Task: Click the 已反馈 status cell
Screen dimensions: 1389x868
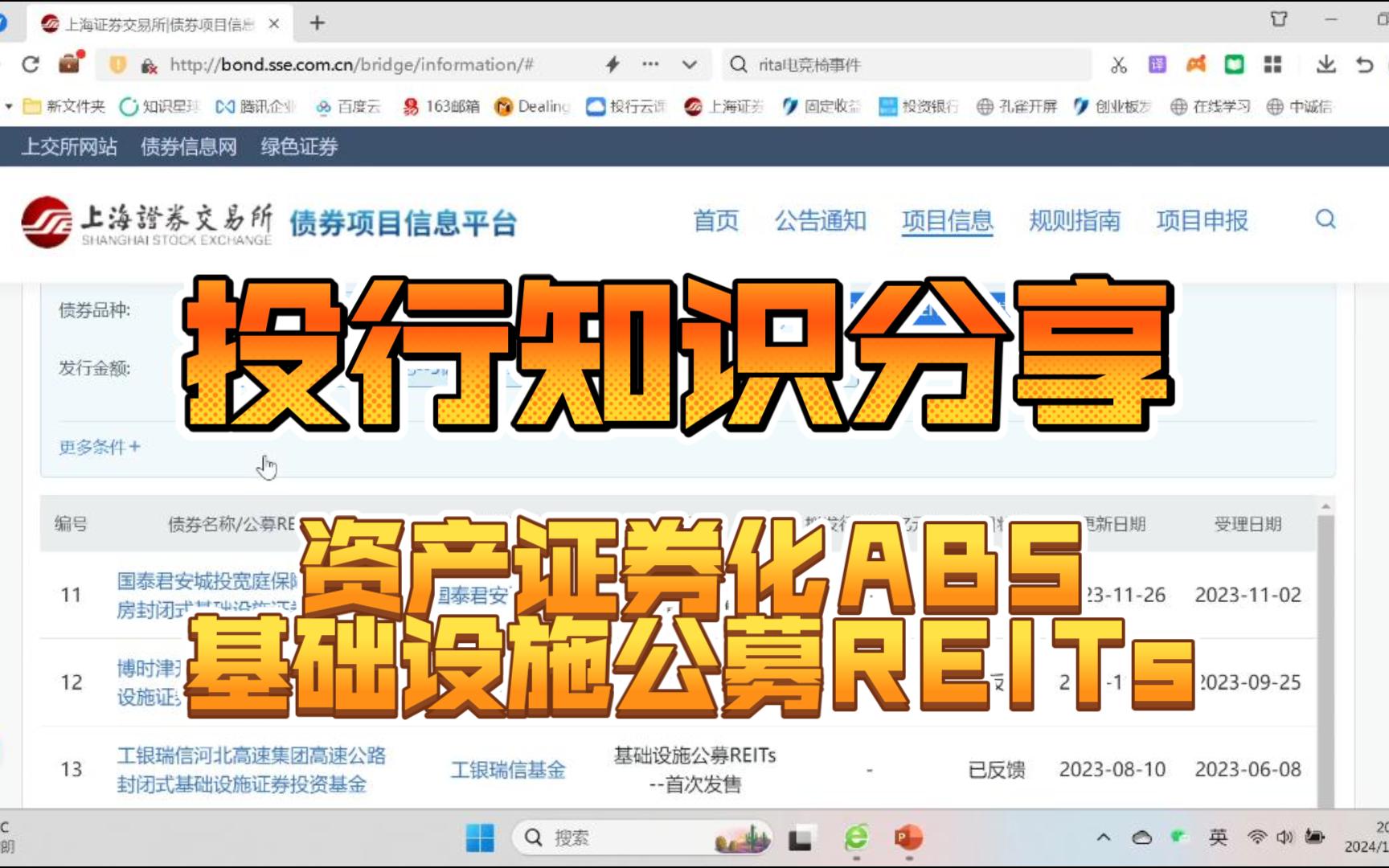Action: (997, 770)
